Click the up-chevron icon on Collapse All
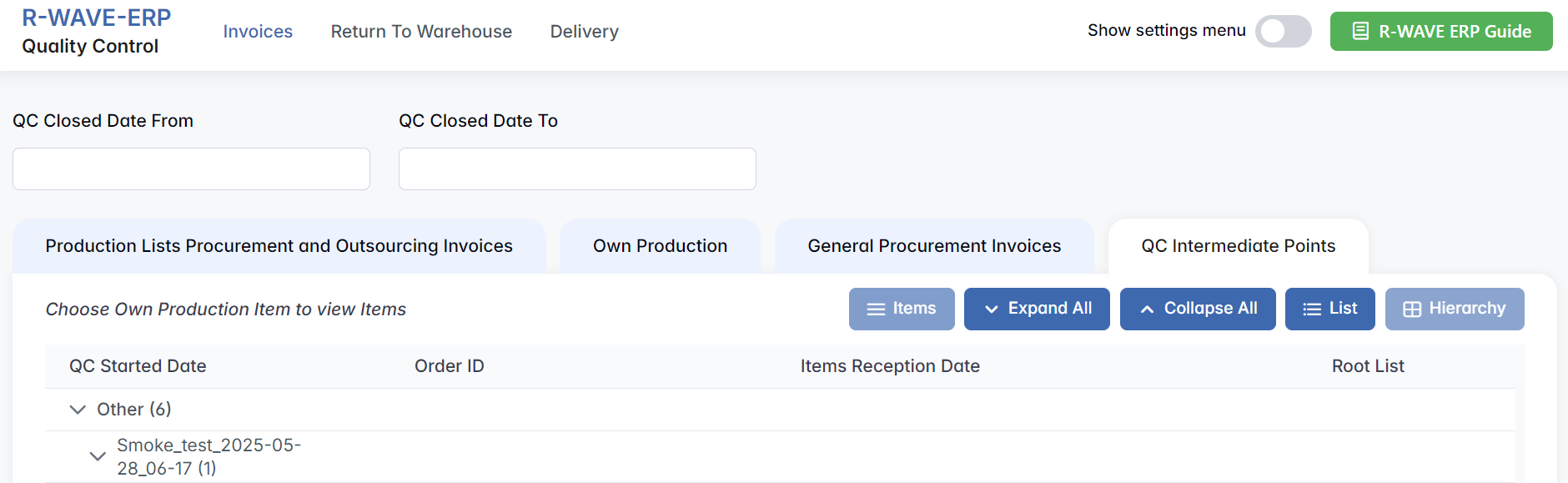The width and height of the screenshot is (1568, 483). pos(1147,309)
